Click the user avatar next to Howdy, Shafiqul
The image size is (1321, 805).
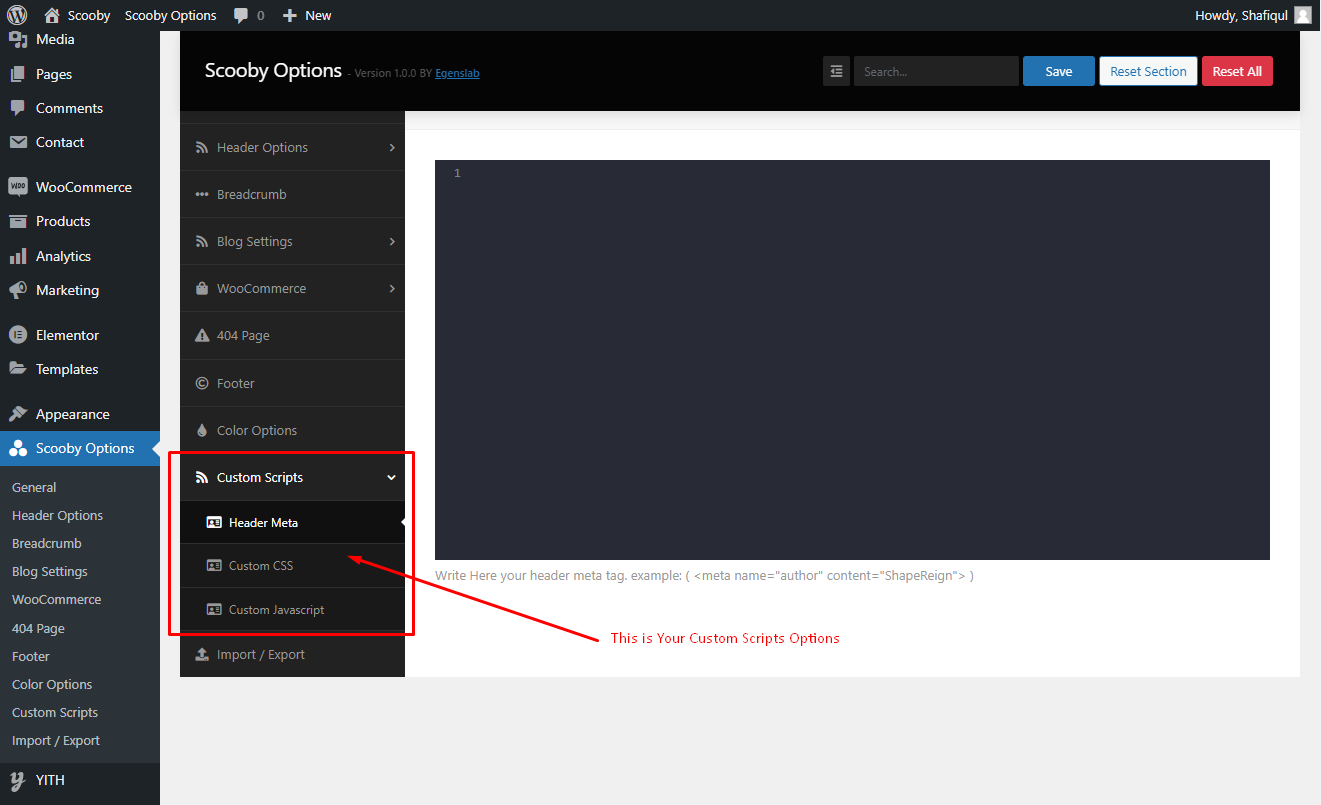coord(1302,15)
